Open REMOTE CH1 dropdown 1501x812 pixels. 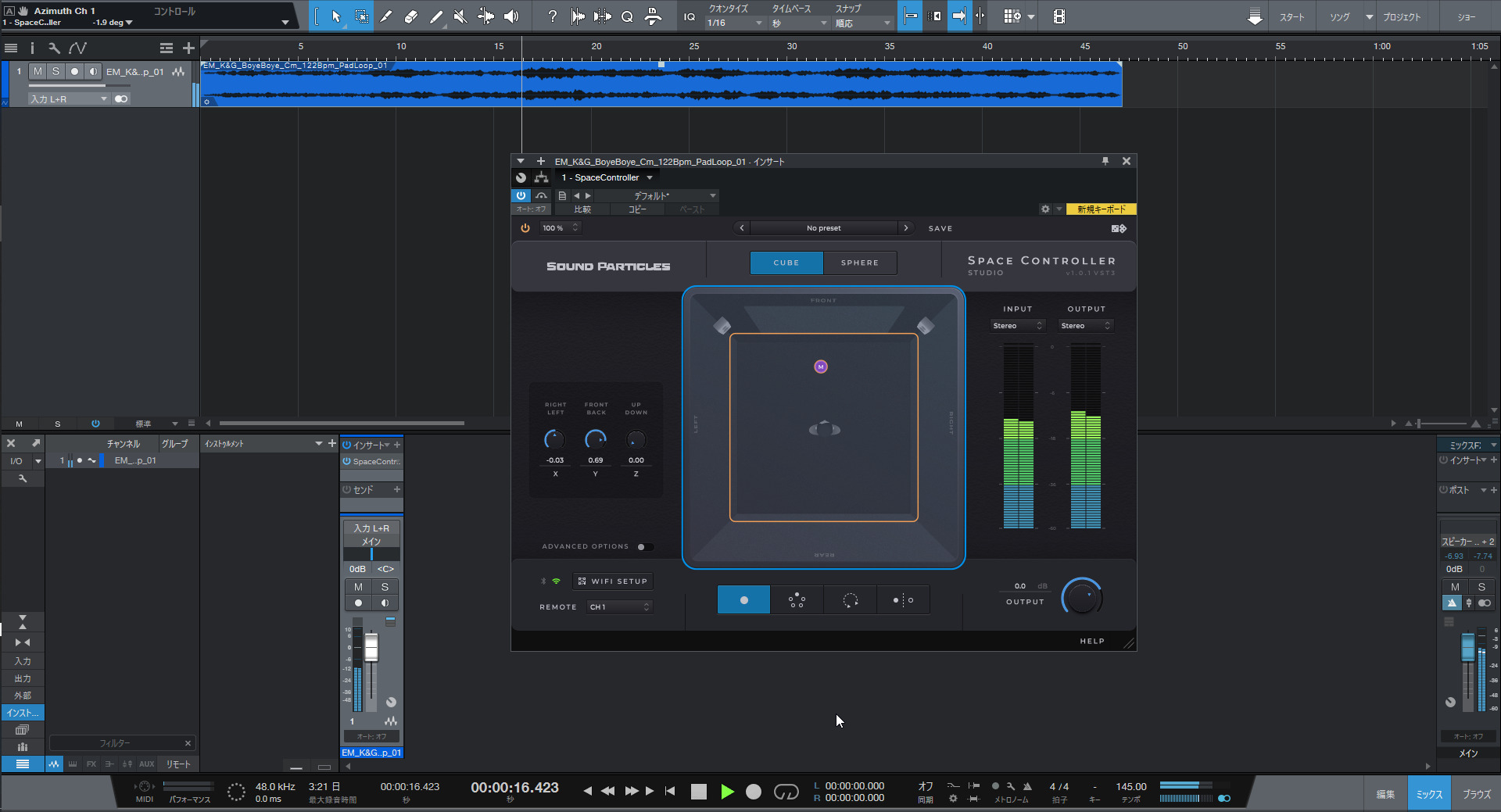(x=619, y=607)
